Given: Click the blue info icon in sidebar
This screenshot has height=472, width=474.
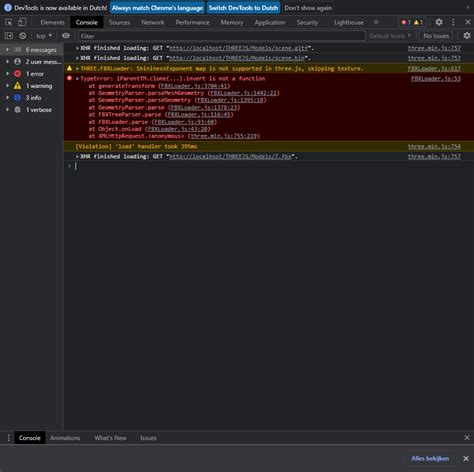Looking at the screenshot, I should point(18,98).
